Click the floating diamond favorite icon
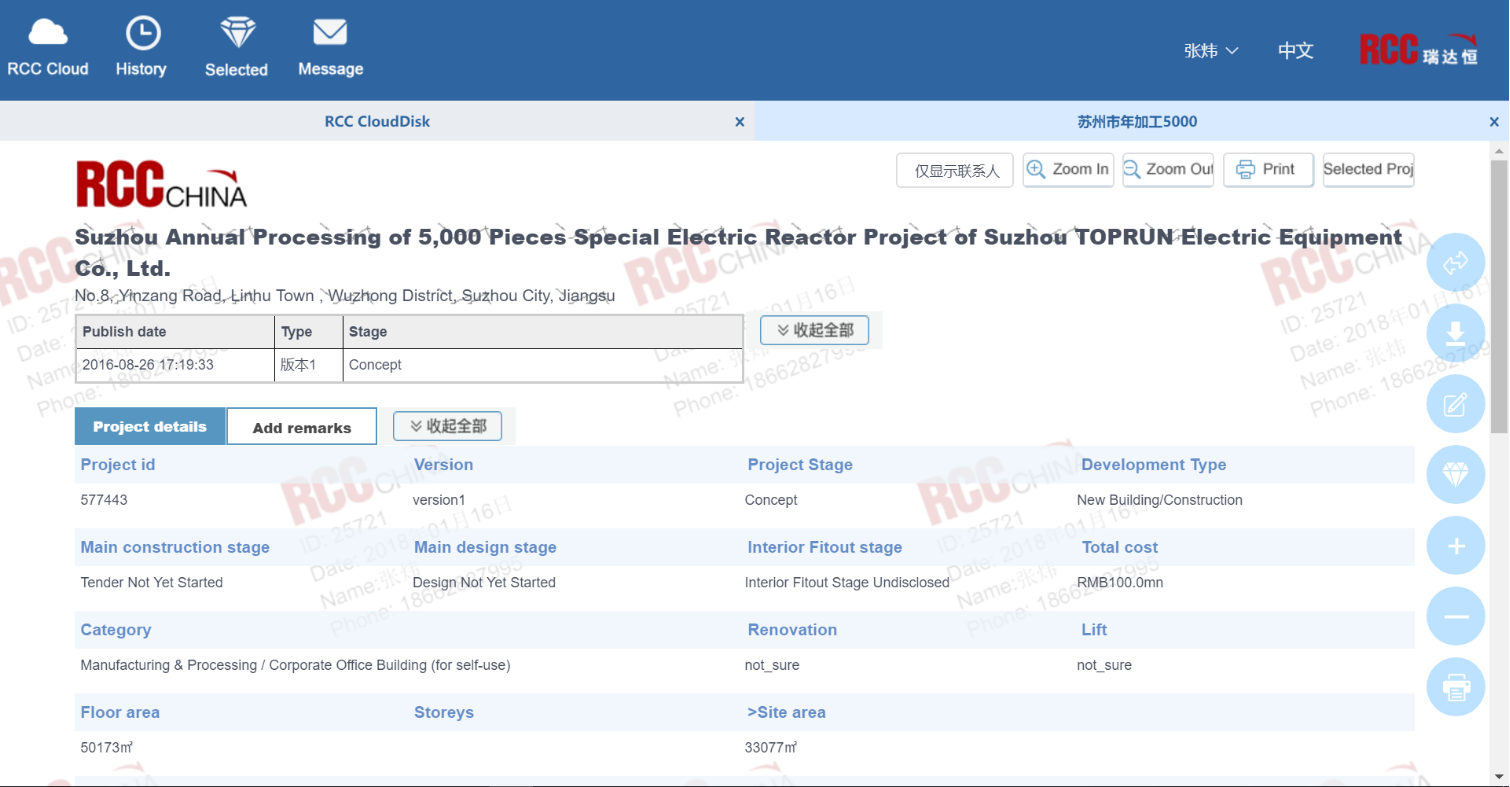1510x787 pixels. (x=1456, y=475)
